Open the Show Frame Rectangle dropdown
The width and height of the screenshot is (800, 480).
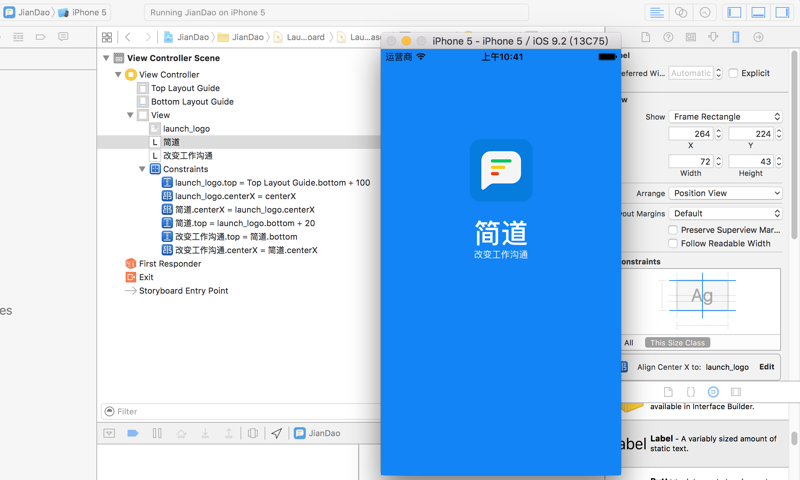pyautogui.click(x=725, y=116)
